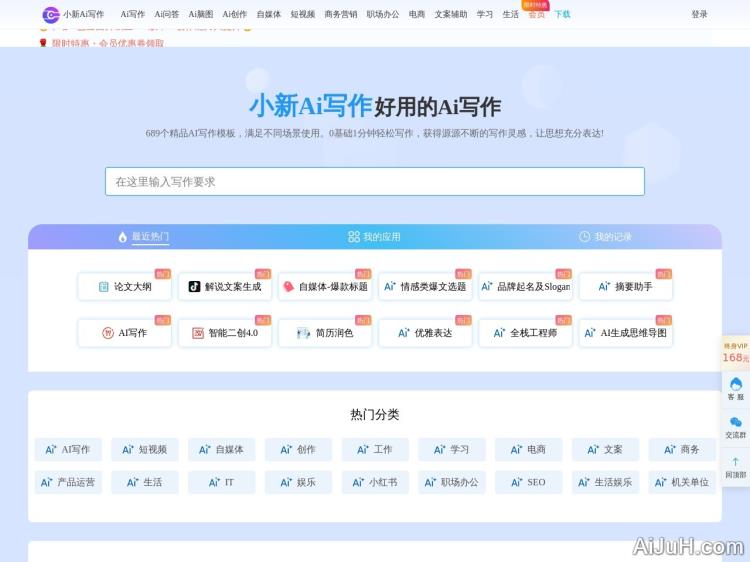
Task: Focus the 在这里输入写作要求 input field
Action: [x=375, y=181]
